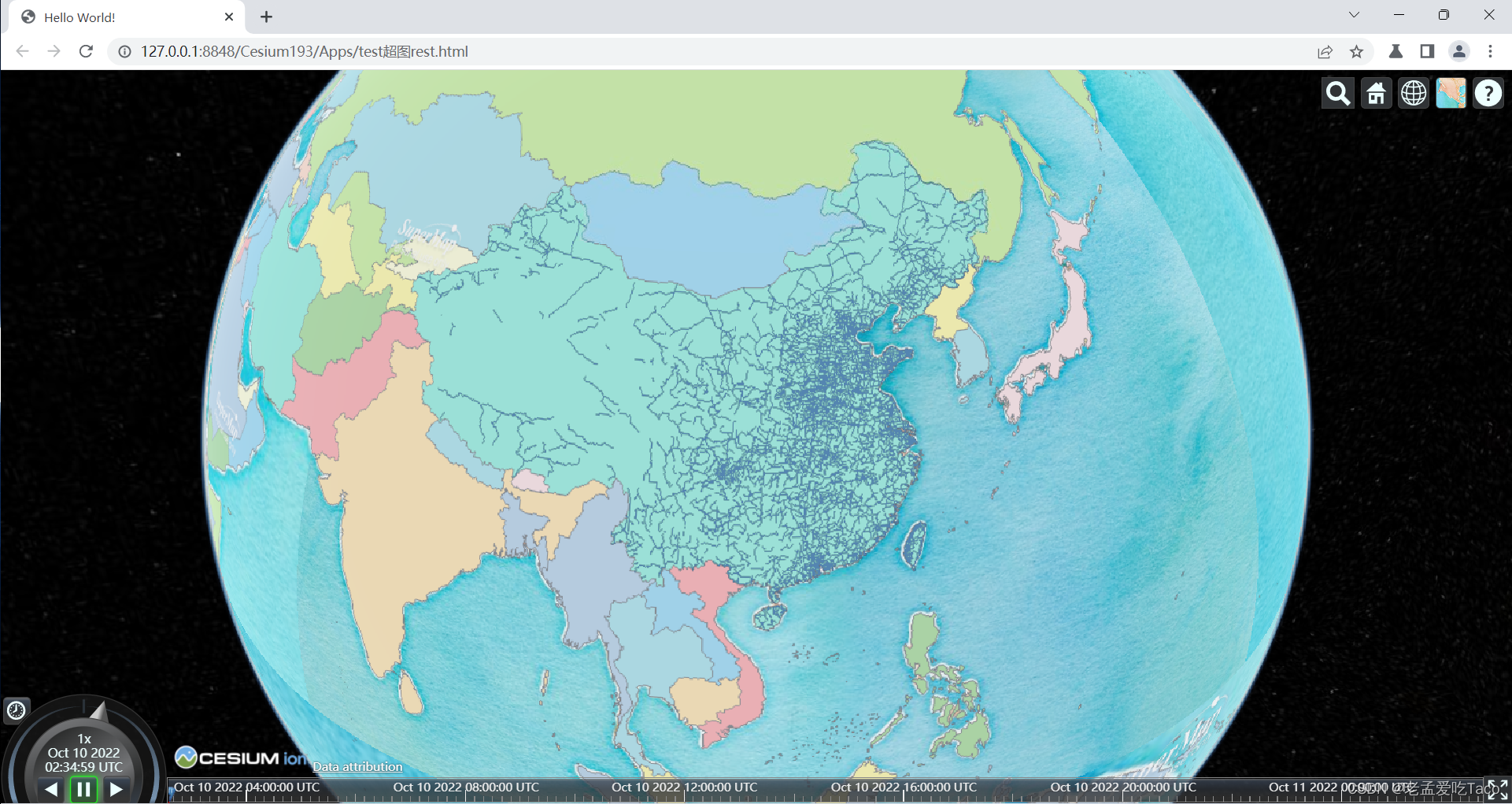This screenshot has height=804, width=1512.
Task: Open the geocoder search tool
Action: 1337,93
